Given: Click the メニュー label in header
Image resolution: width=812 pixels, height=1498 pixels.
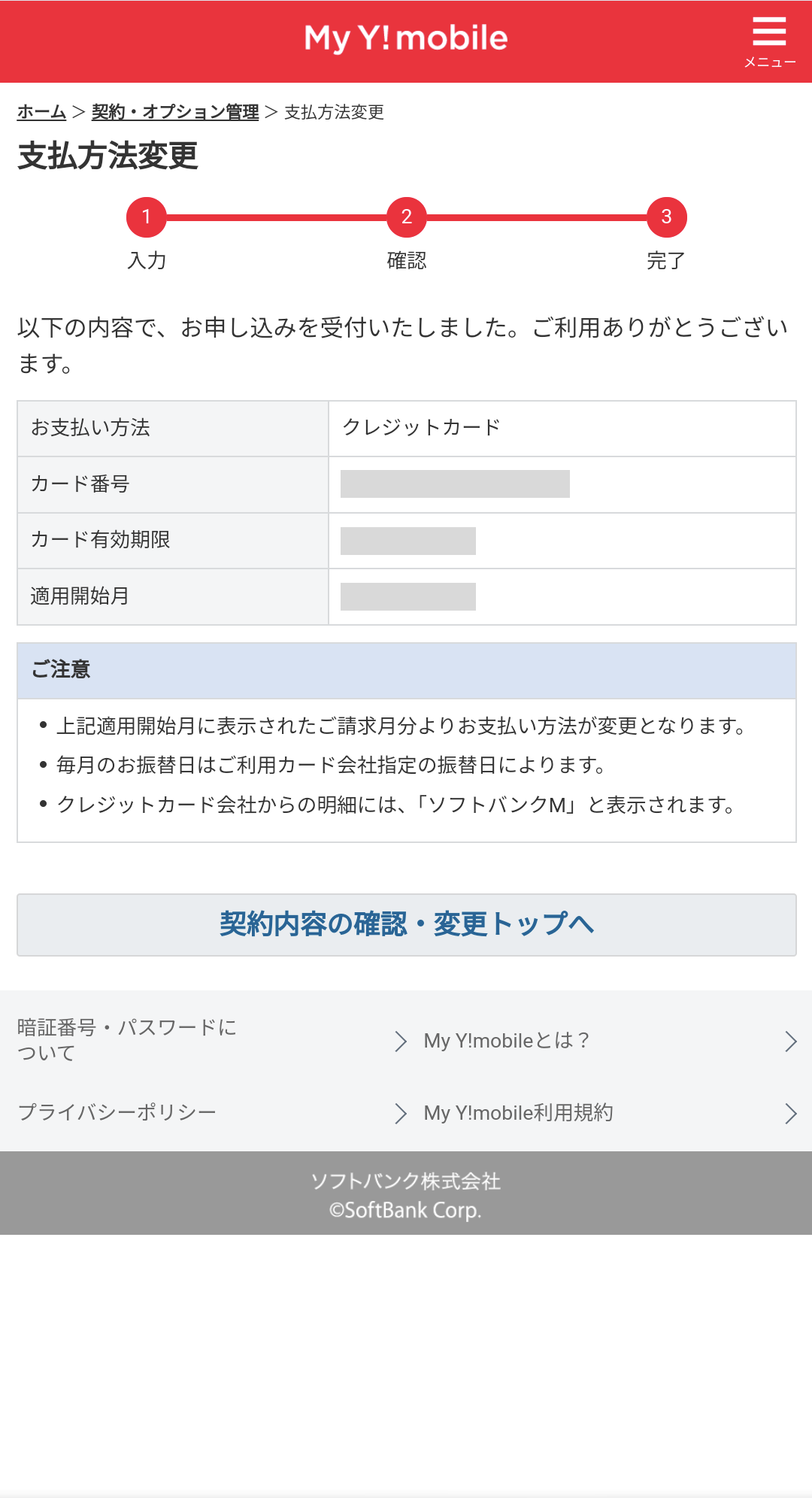Looking at the screenshot, I should point(770,62).
